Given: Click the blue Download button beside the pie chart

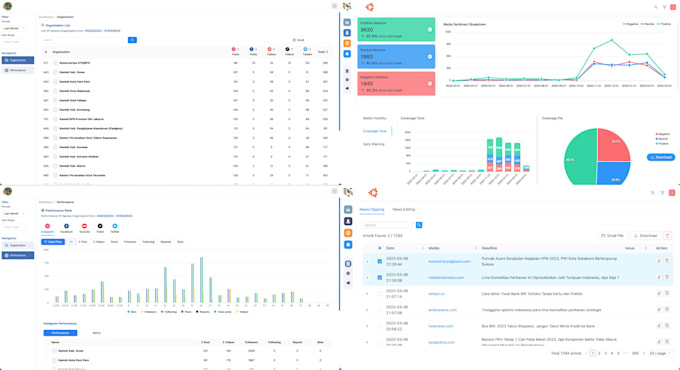Looking at the screenshot, I should (660, 157).
